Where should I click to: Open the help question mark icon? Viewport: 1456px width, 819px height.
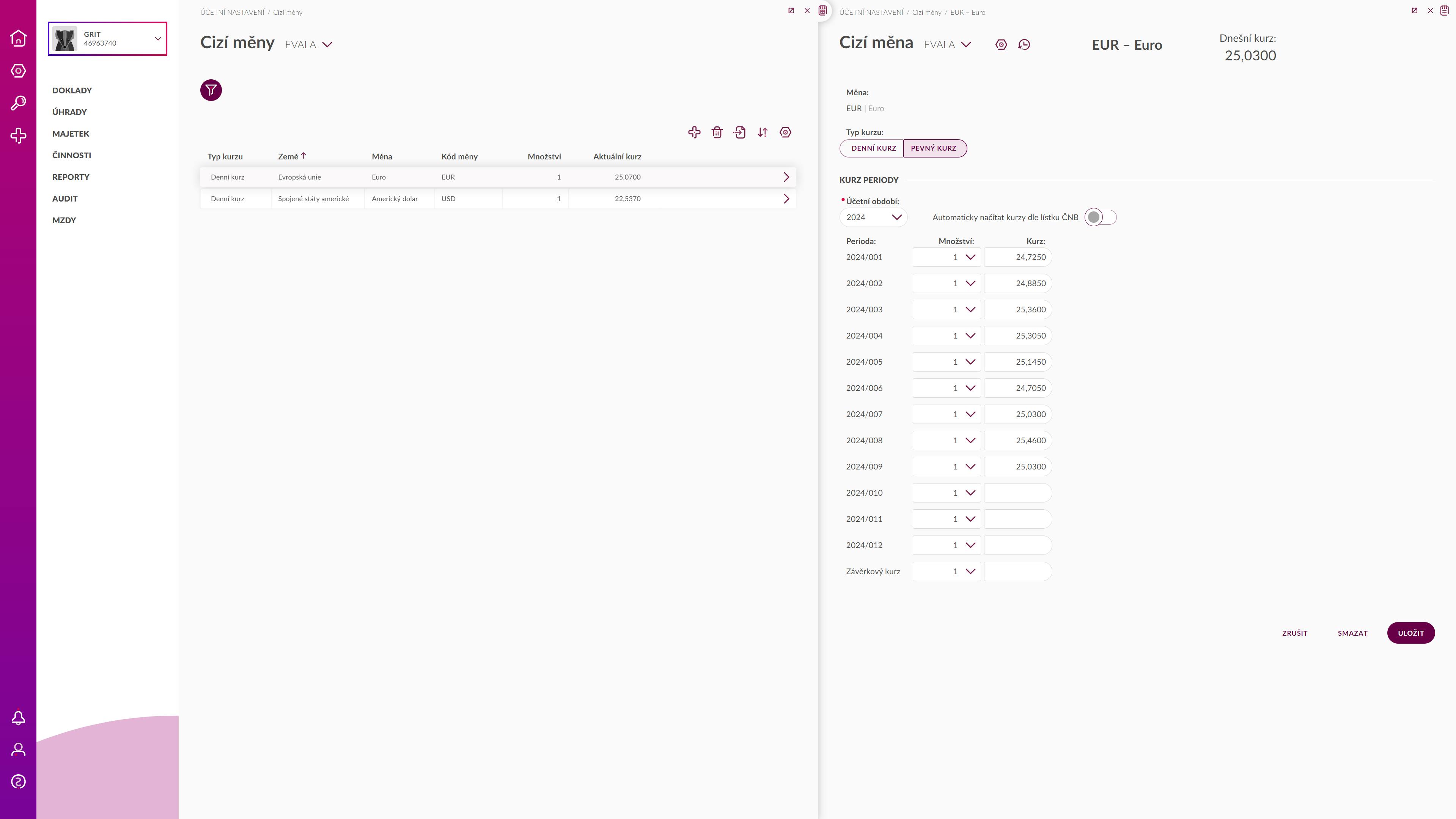coord(18,782)
